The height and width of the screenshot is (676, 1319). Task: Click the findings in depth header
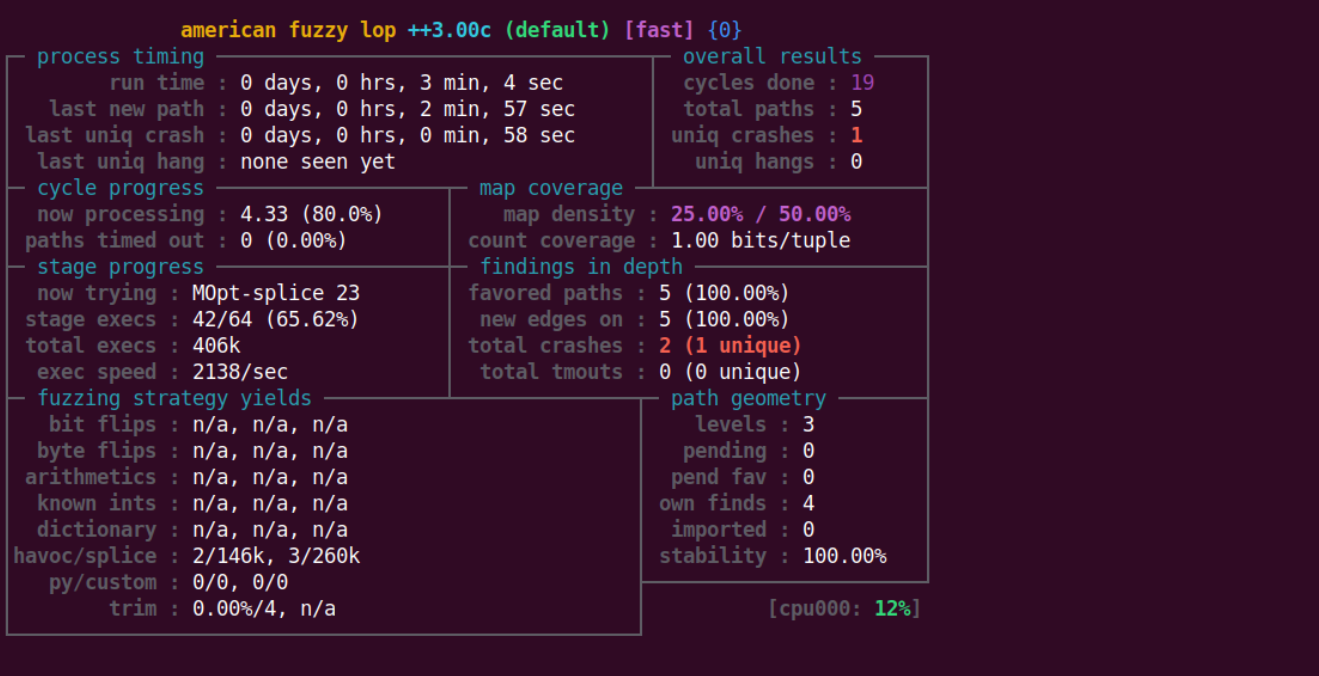click(581, 267)
